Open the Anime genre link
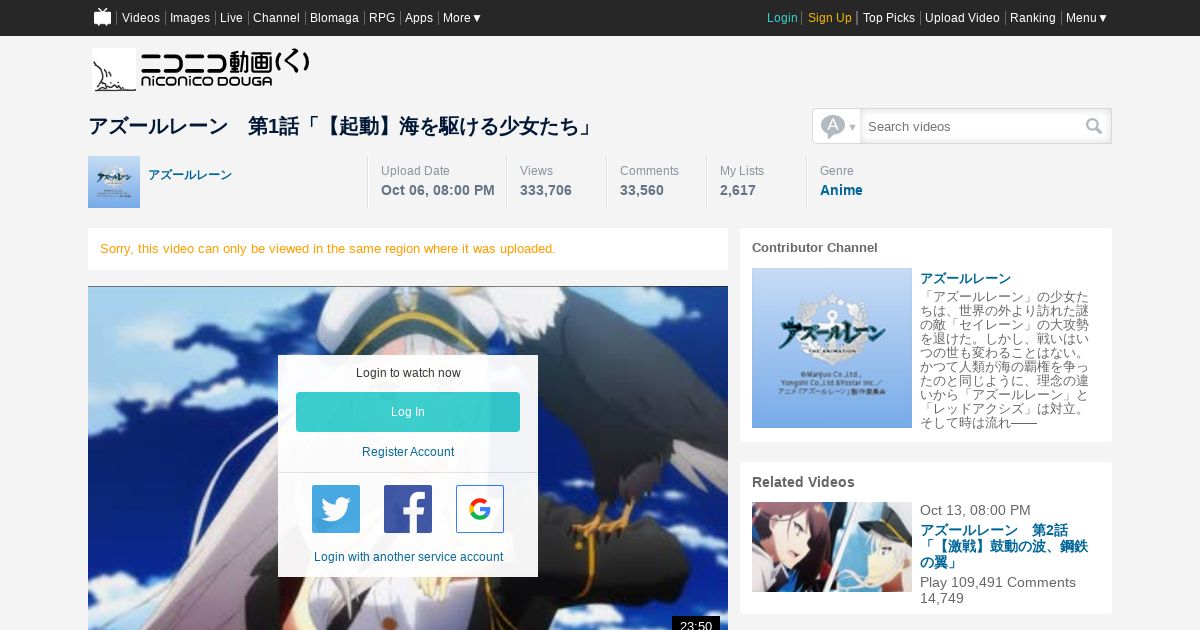 pos(841,190)
